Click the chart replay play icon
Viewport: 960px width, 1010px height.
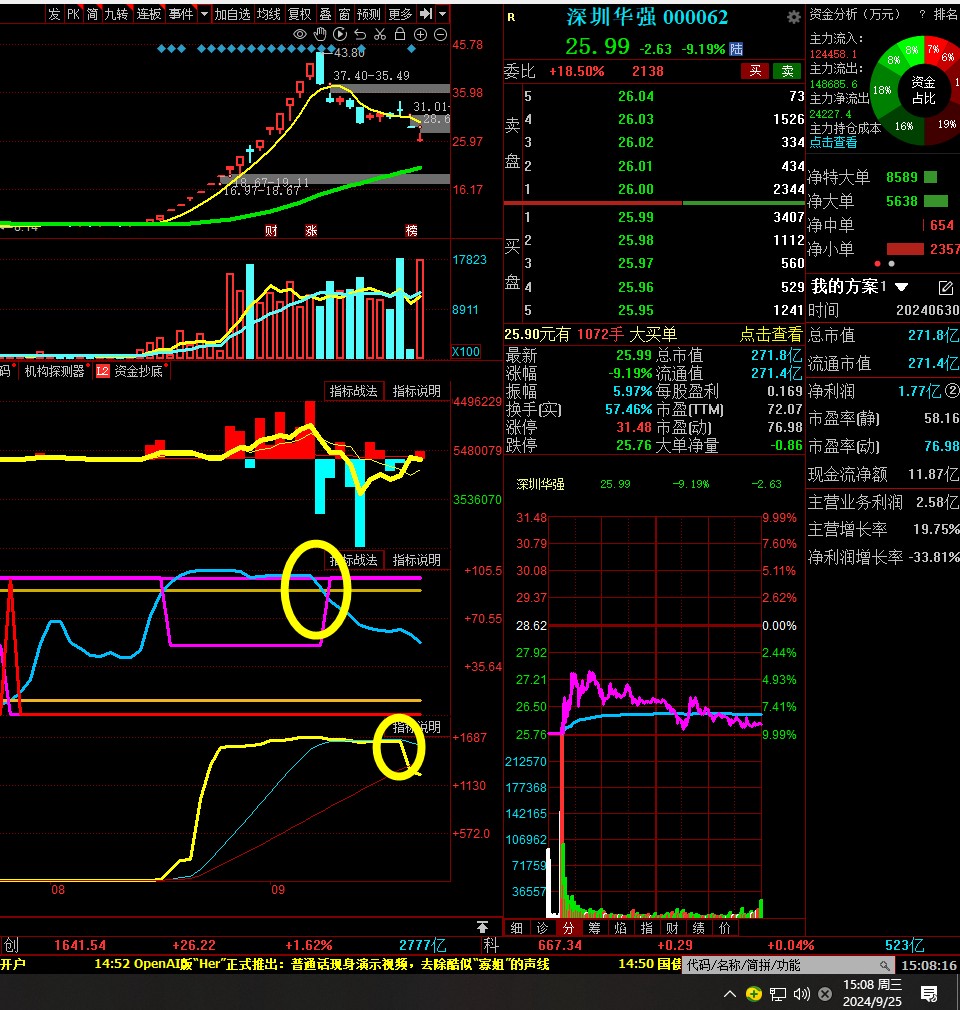340,34
